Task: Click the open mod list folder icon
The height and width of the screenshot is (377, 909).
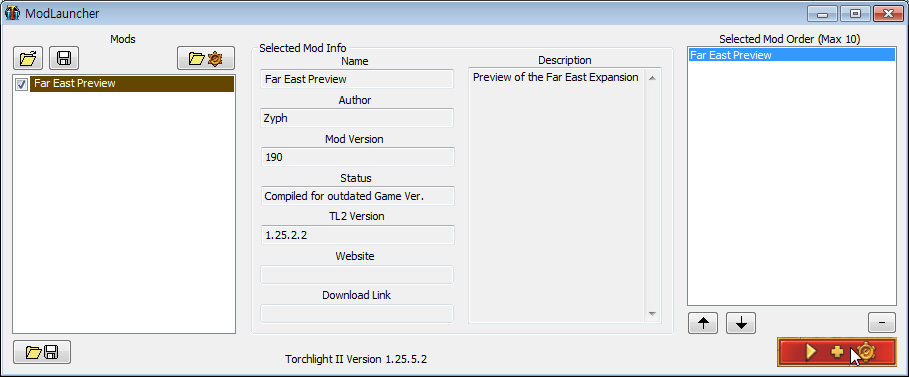Action: pos(28,58)
